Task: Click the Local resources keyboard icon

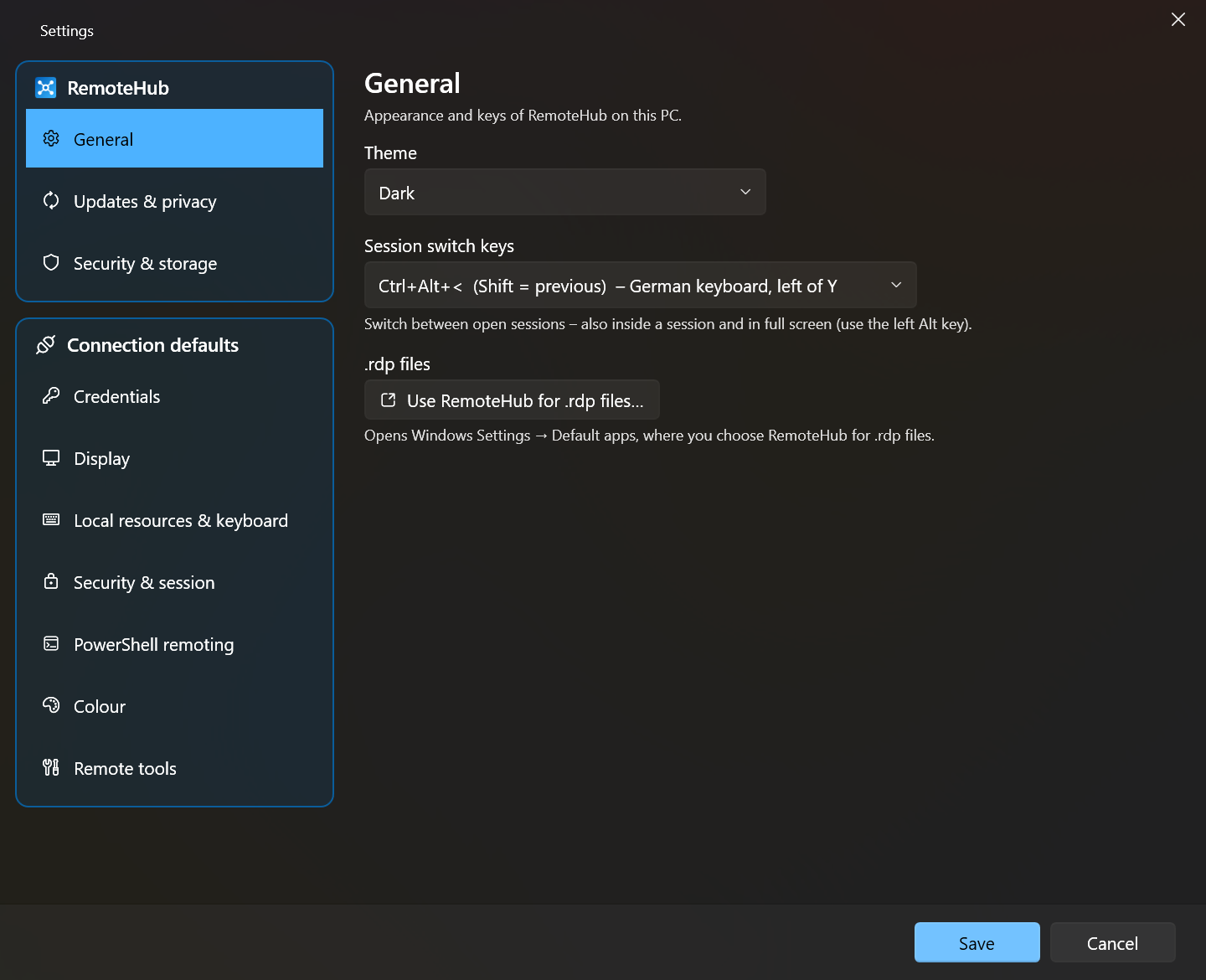Action: pos(51,519)
